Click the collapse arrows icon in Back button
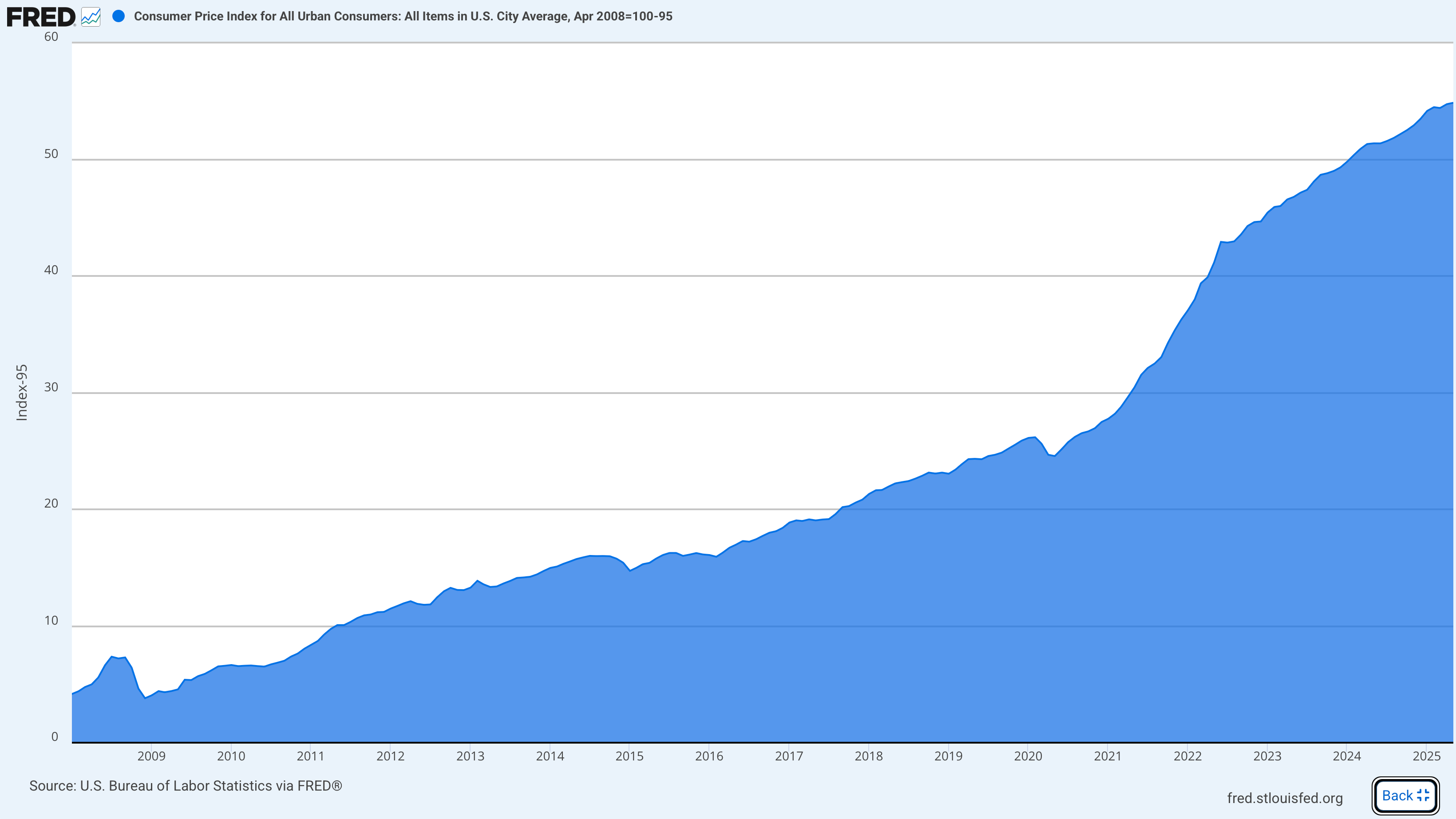The height and width of the screenshot is (819, 1456). [x=1423, y=795]
